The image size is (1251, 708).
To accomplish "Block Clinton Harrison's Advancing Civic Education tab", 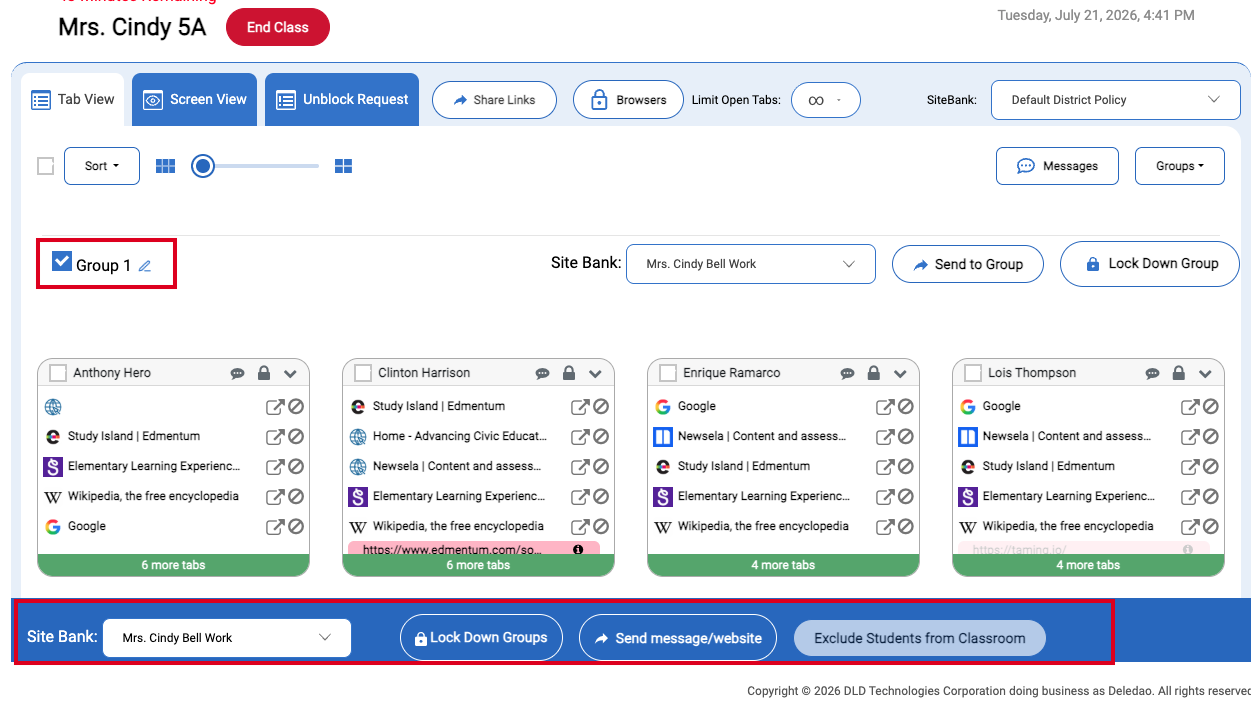I will click(x=601, y=437).
